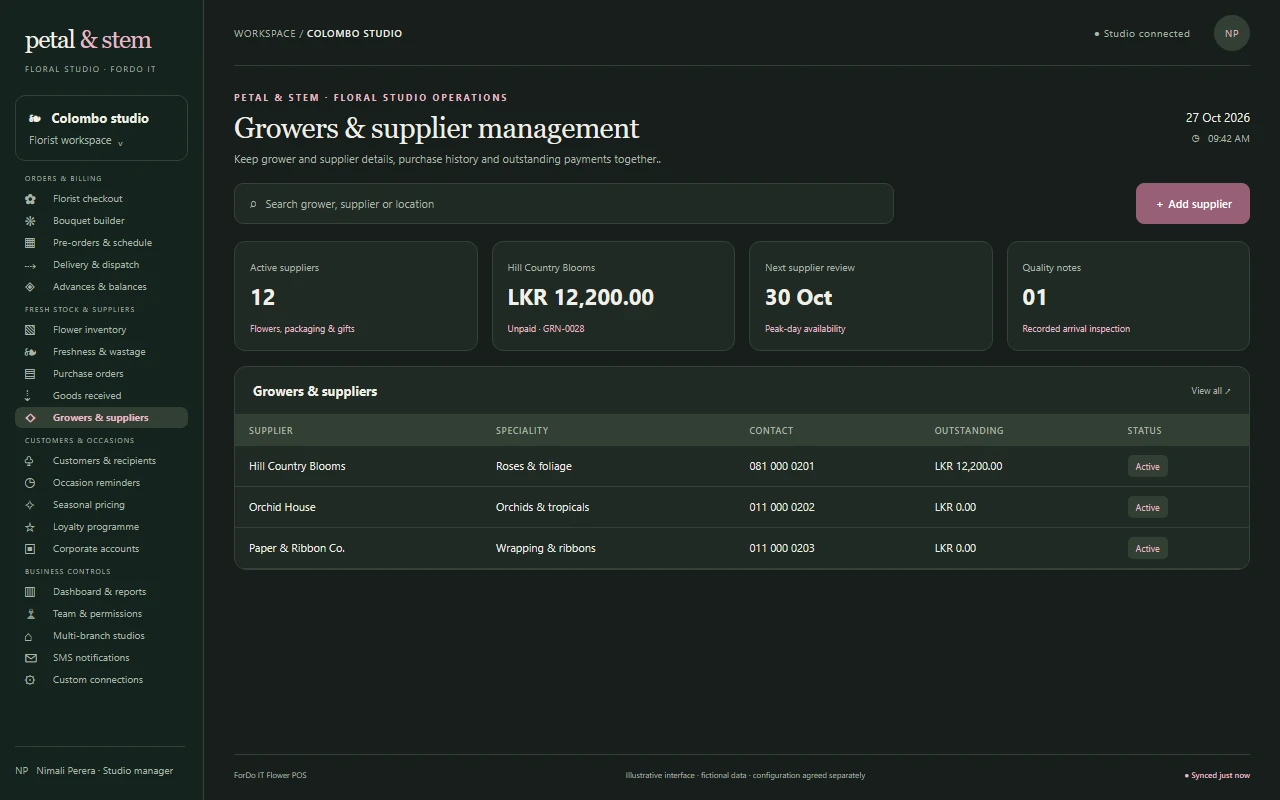
Task: Click the Delivery & dispatch arrow icon
Action: click(x=30, y=265)
